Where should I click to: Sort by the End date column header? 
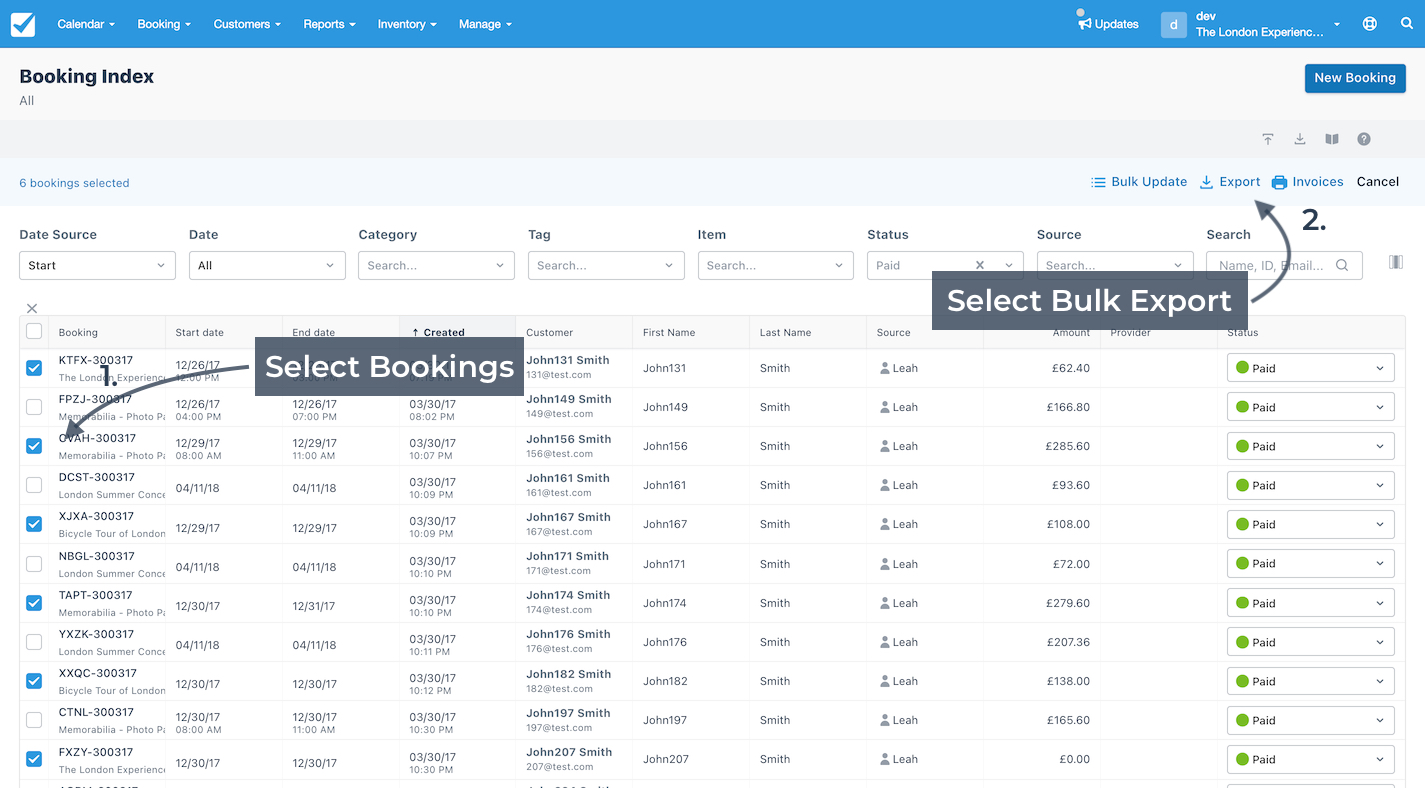click(314, 332)
